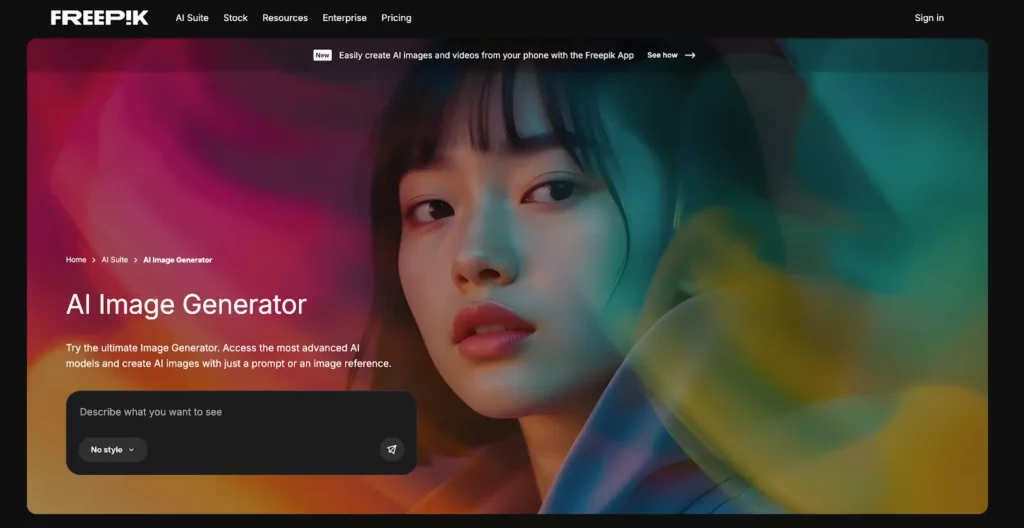The width and height of the screenshot is (1024, 528).
Task: Click the chevron after Home in breadcrumb
Action: tap(94, 260)
